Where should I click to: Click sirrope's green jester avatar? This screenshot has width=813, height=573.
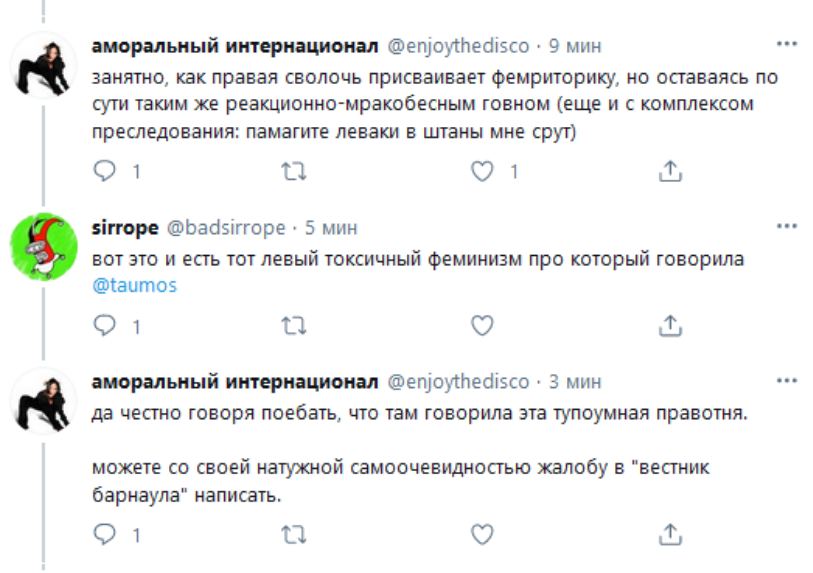click(46, 246)
